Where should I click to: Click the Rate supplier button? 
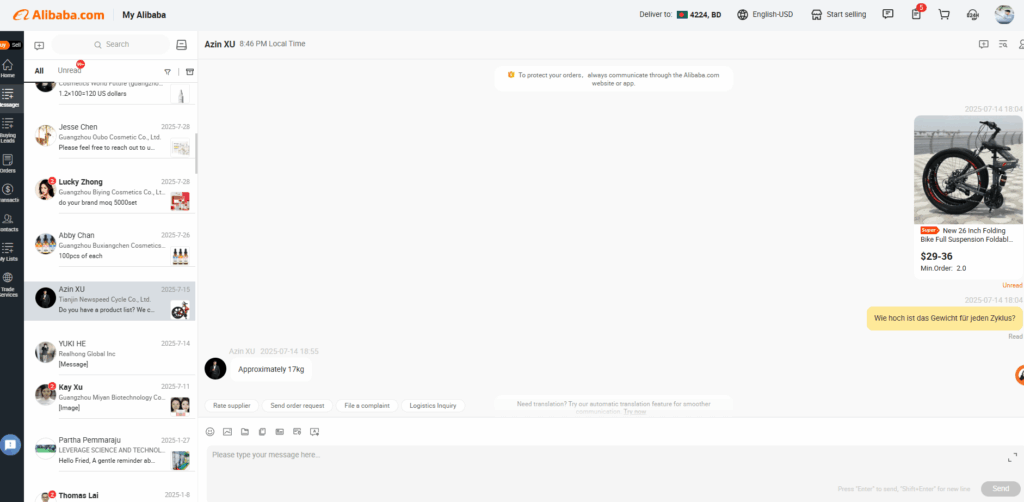(x=231, y=405)
